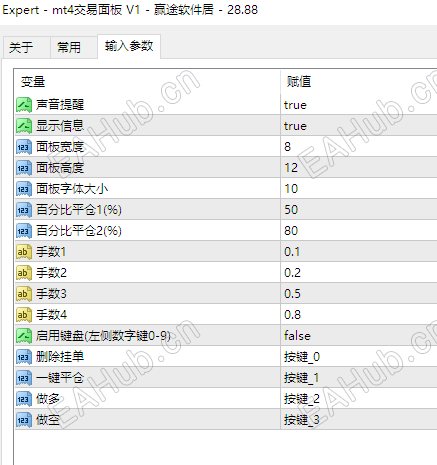This screenshot has height=465, width=437.
Task: Select the 面板字体大小 variable name
Action: 72,189
